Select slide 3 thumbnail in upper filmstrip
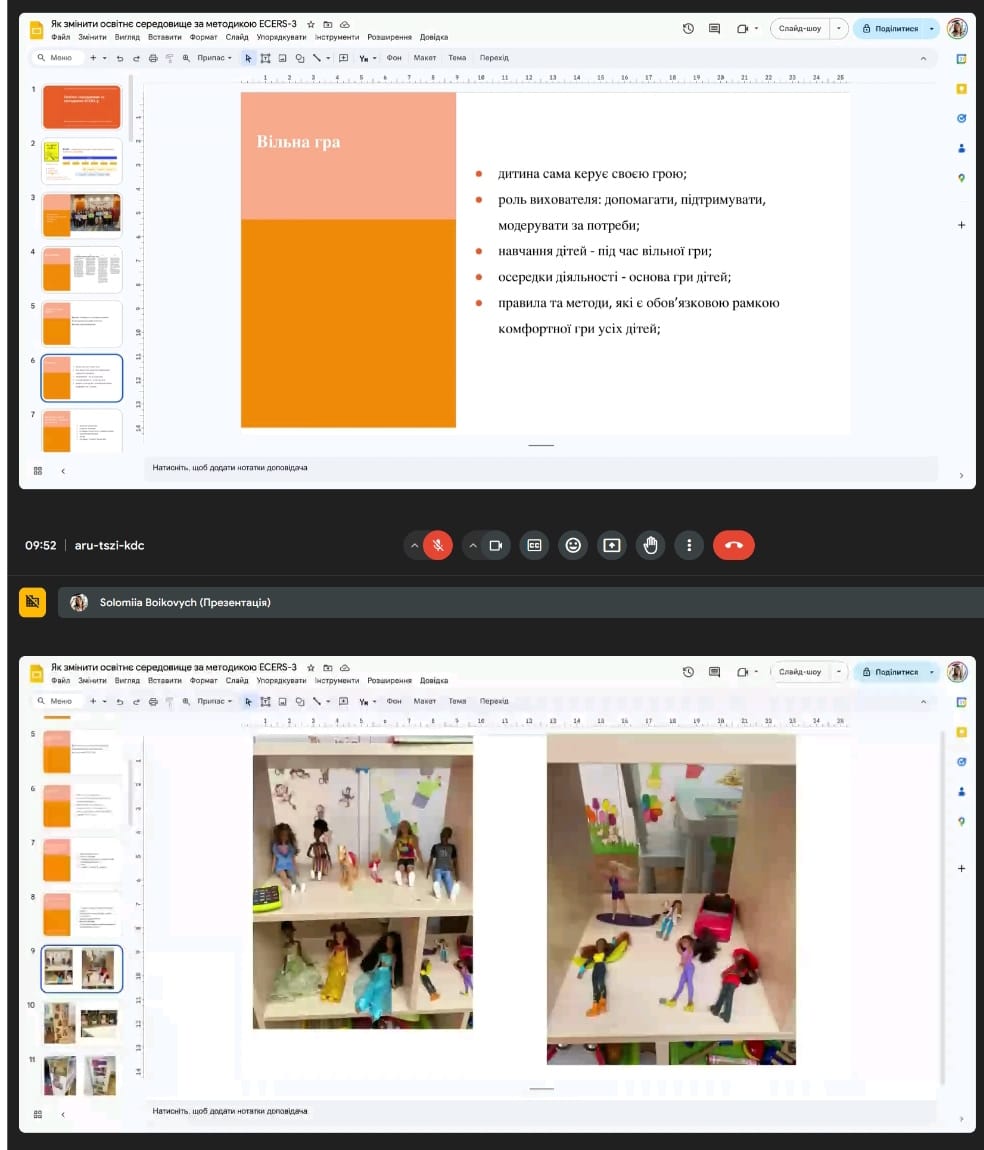The width and height of the screenshot is (984, 1150). coord(81,215)
